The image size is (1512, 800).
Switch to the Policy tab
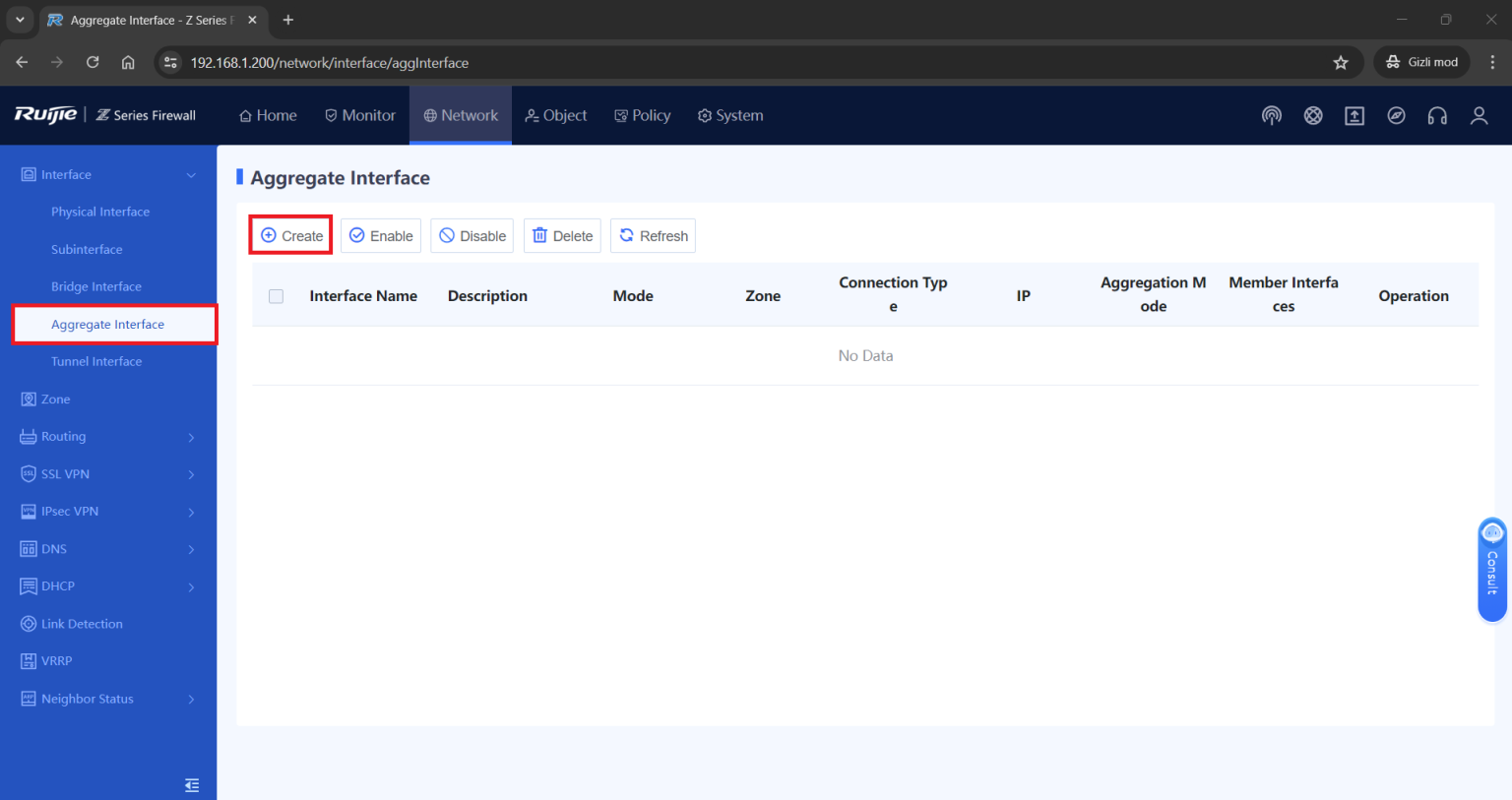coord(642,116)
